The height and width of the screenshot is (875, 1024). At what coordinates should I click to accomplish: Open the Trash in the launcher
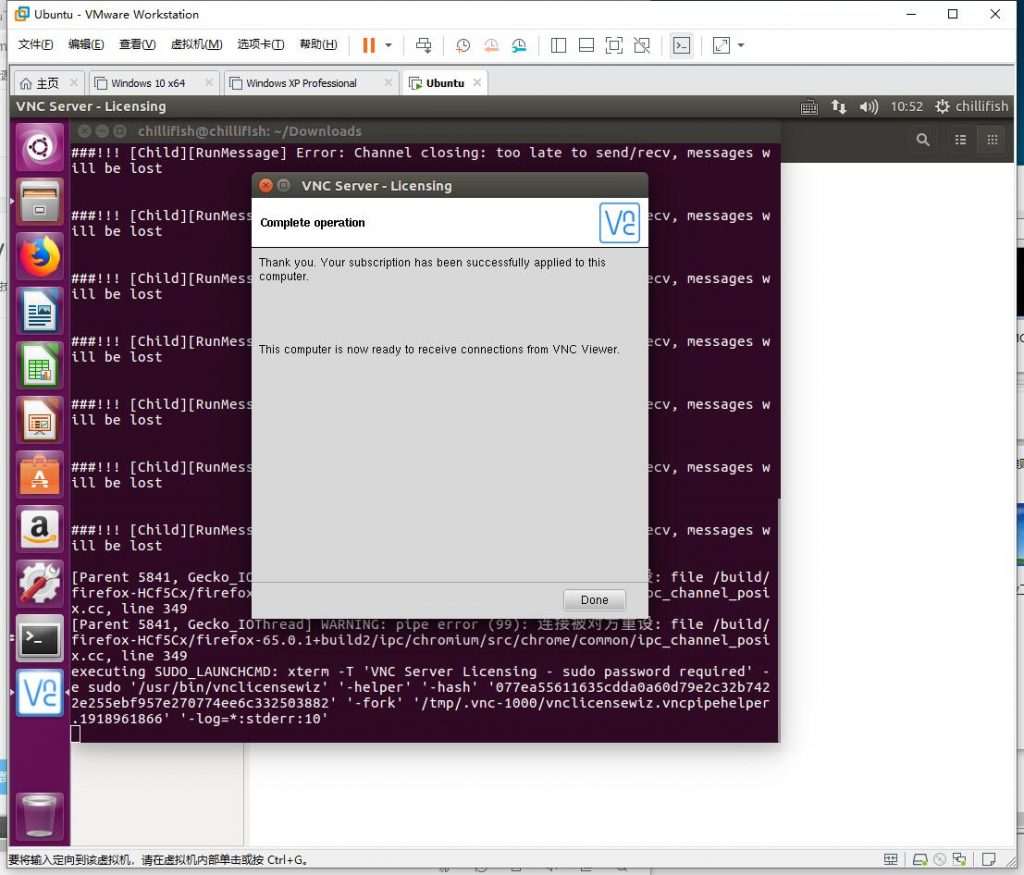click(x=40, y=816)
